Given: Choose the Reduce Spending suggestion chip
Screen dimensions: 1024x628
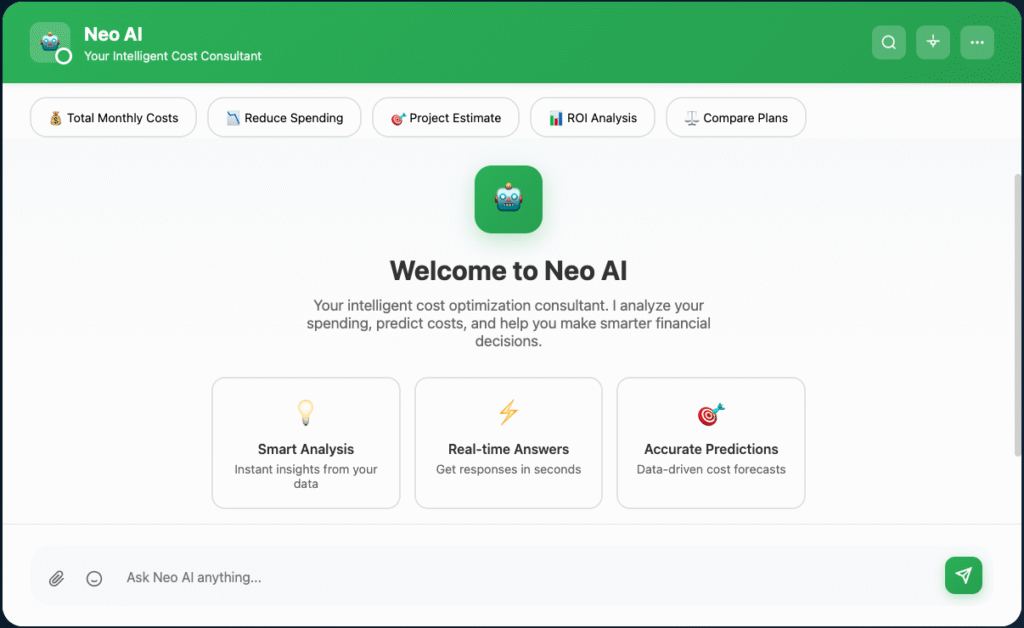Looking at the screenshot, I should pos(284,118).
